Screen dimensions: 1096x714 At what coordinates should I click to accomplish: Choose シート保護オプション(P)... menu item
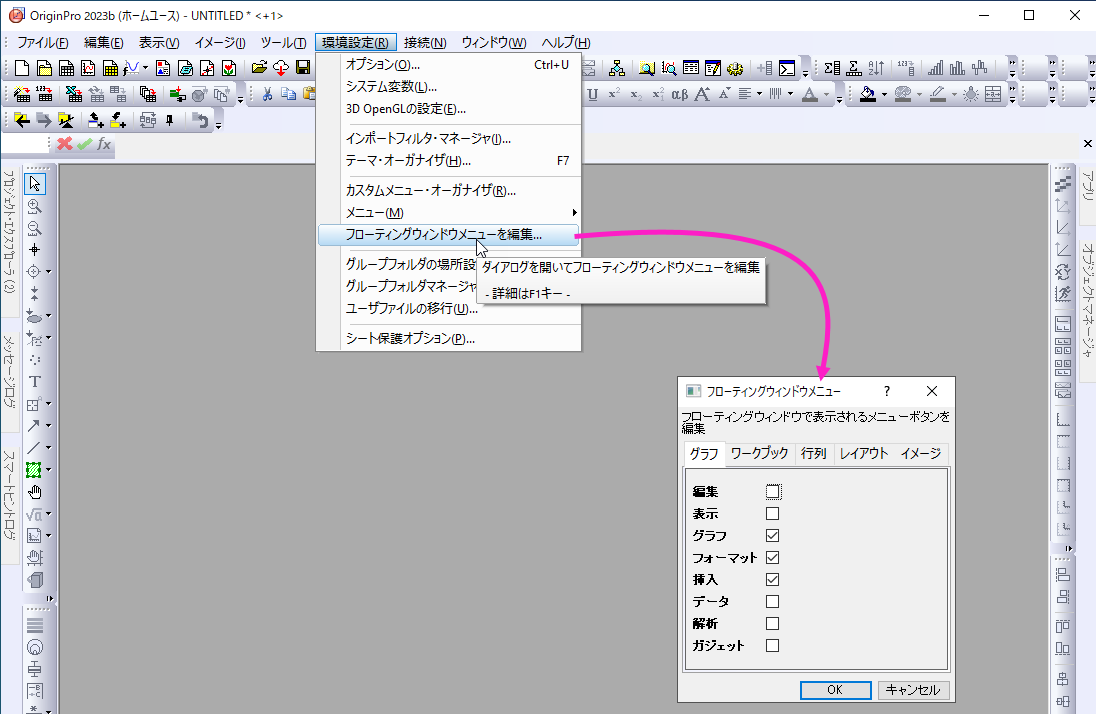click(448, 338)
